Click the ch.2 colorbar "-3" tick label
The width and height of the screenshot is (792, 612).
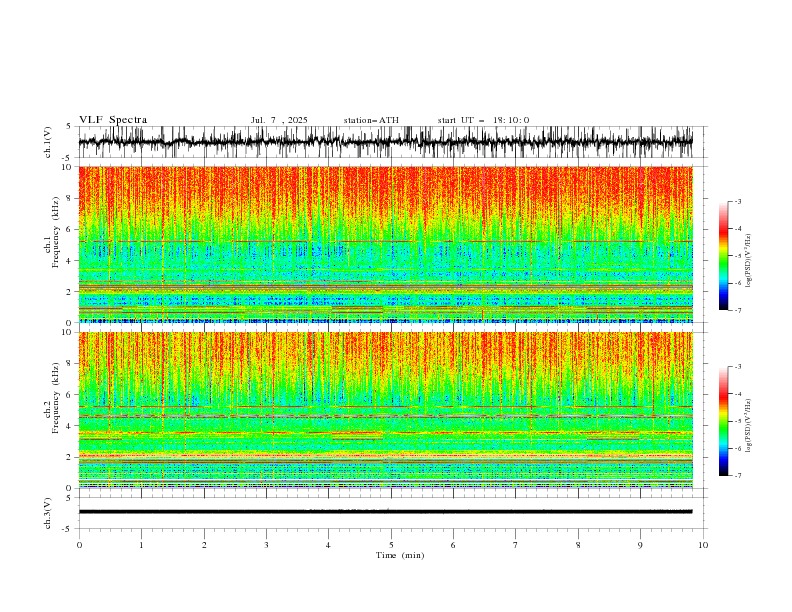point(738,367)
